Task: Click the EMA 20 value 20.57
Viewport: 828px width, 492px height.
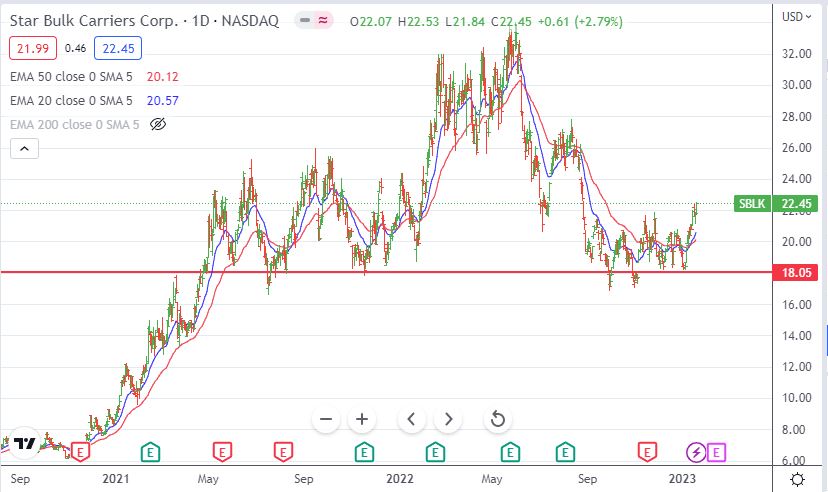Action: (x=163, y=100)
